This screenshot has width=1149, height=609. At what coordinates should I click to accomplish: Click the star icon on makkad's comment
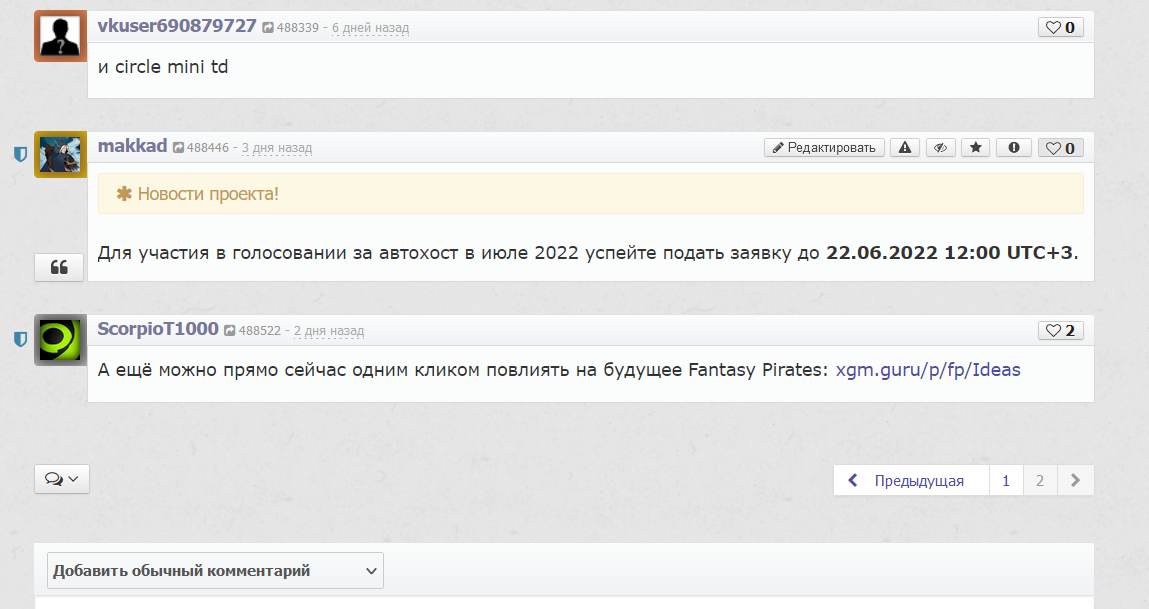tap(975, 147)
